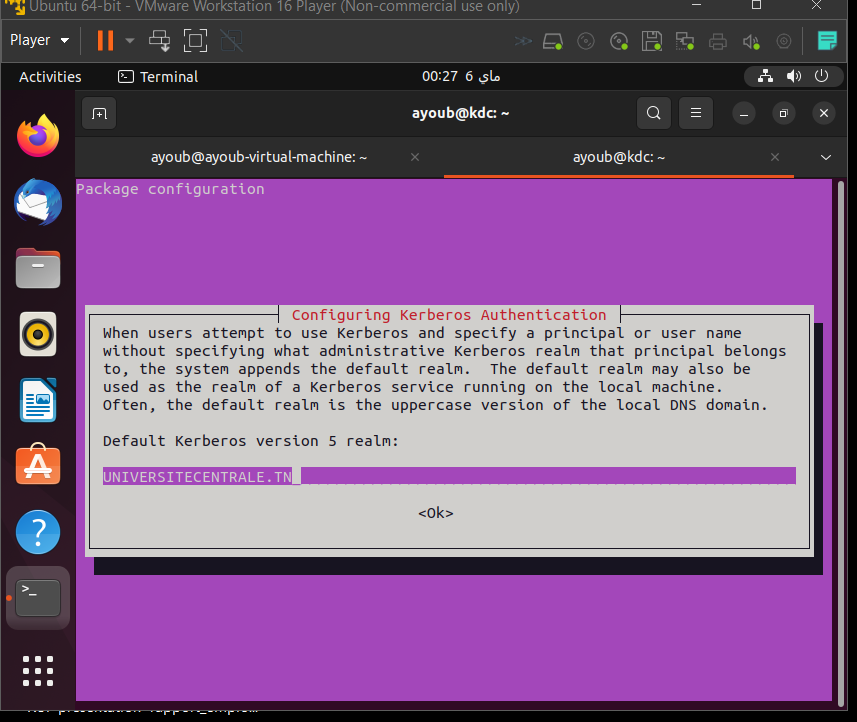
Task: Open the virtual machine sound device icon
Action: (x=752, y=41)
